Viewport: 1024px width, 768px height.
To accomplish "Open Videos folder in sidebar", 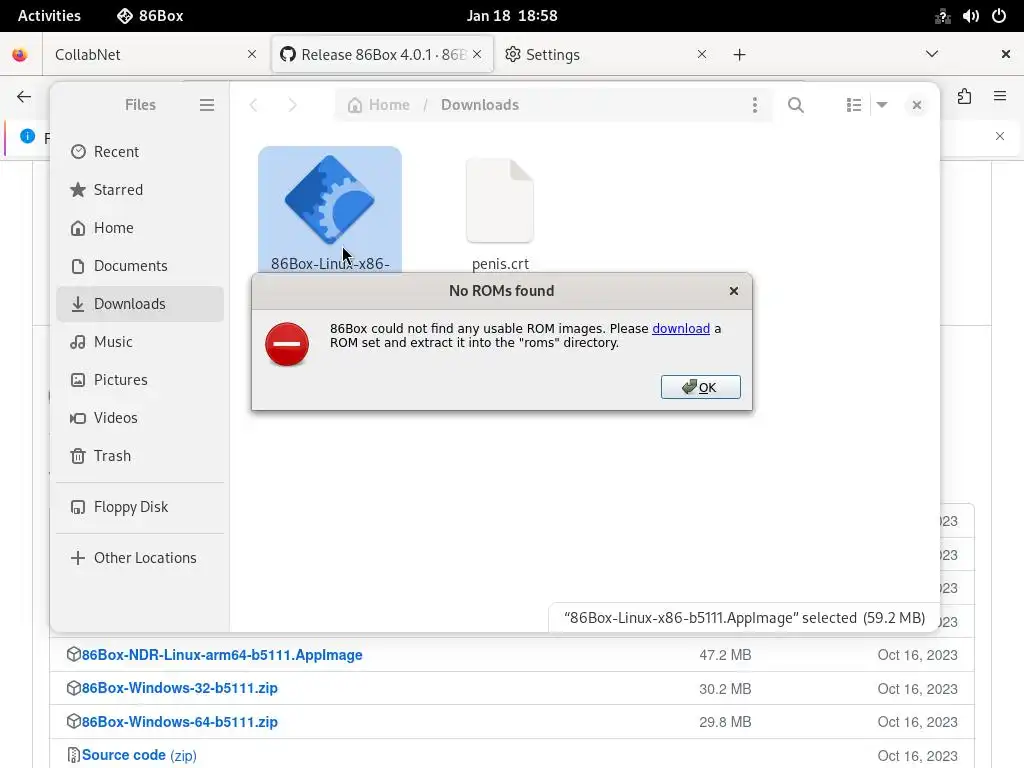I will point(140,417).
